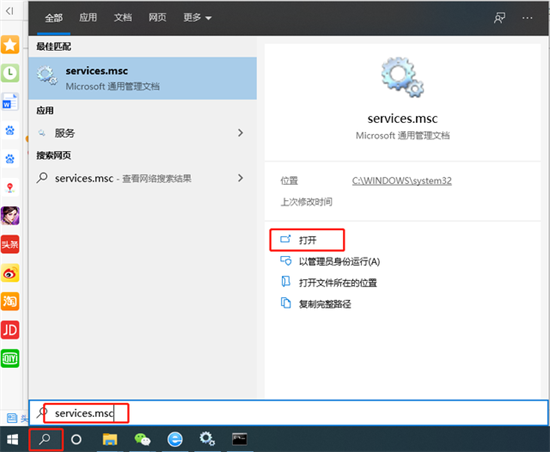550x452 pixels.
Task: Click 打开 to open services.msc
Action: tap(307, 240)
